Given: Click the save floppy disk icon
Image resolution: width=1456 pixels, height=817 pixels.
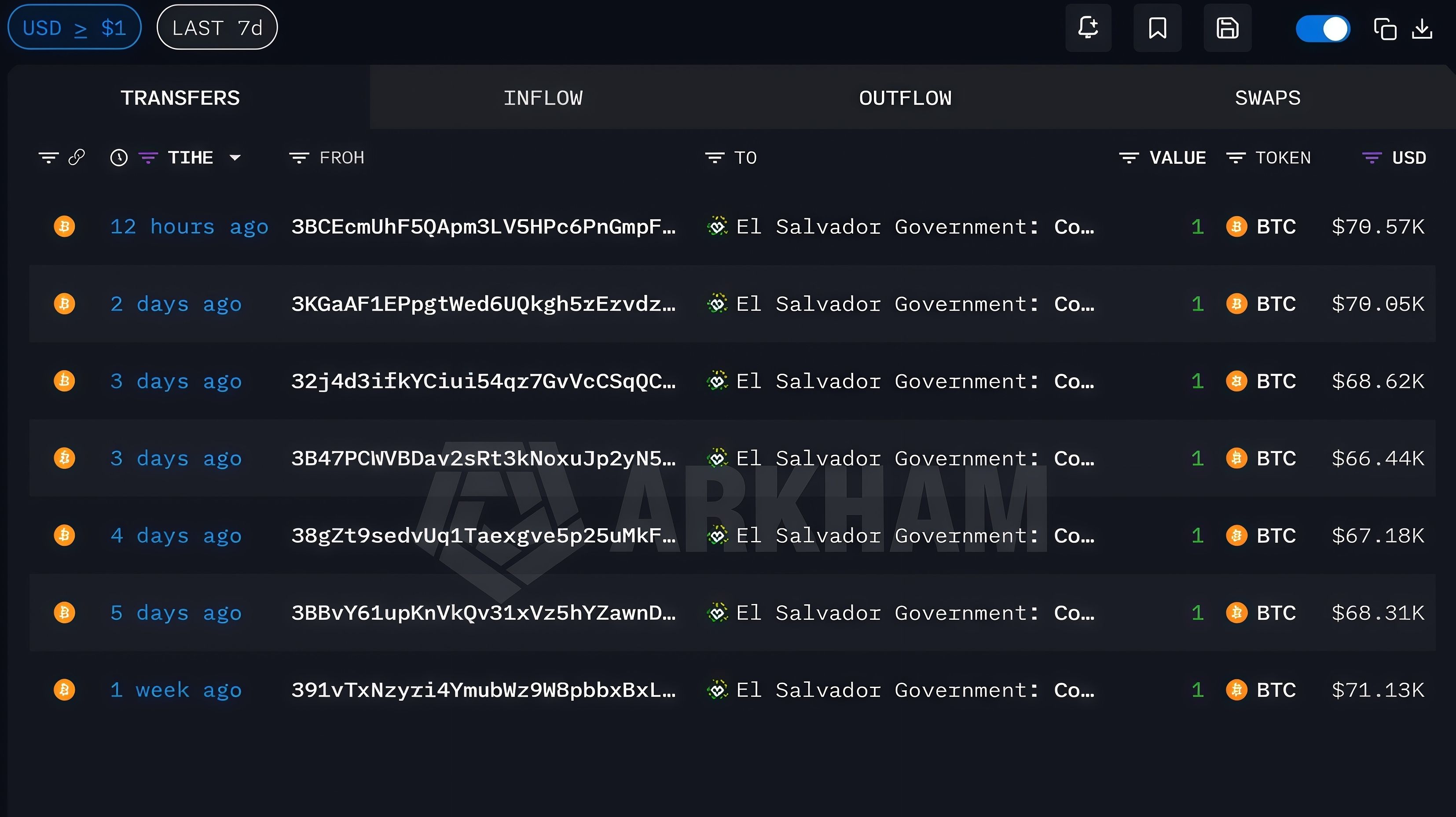Looking at the screenshot, I should pyautogui.click(x=1227, y=28).
